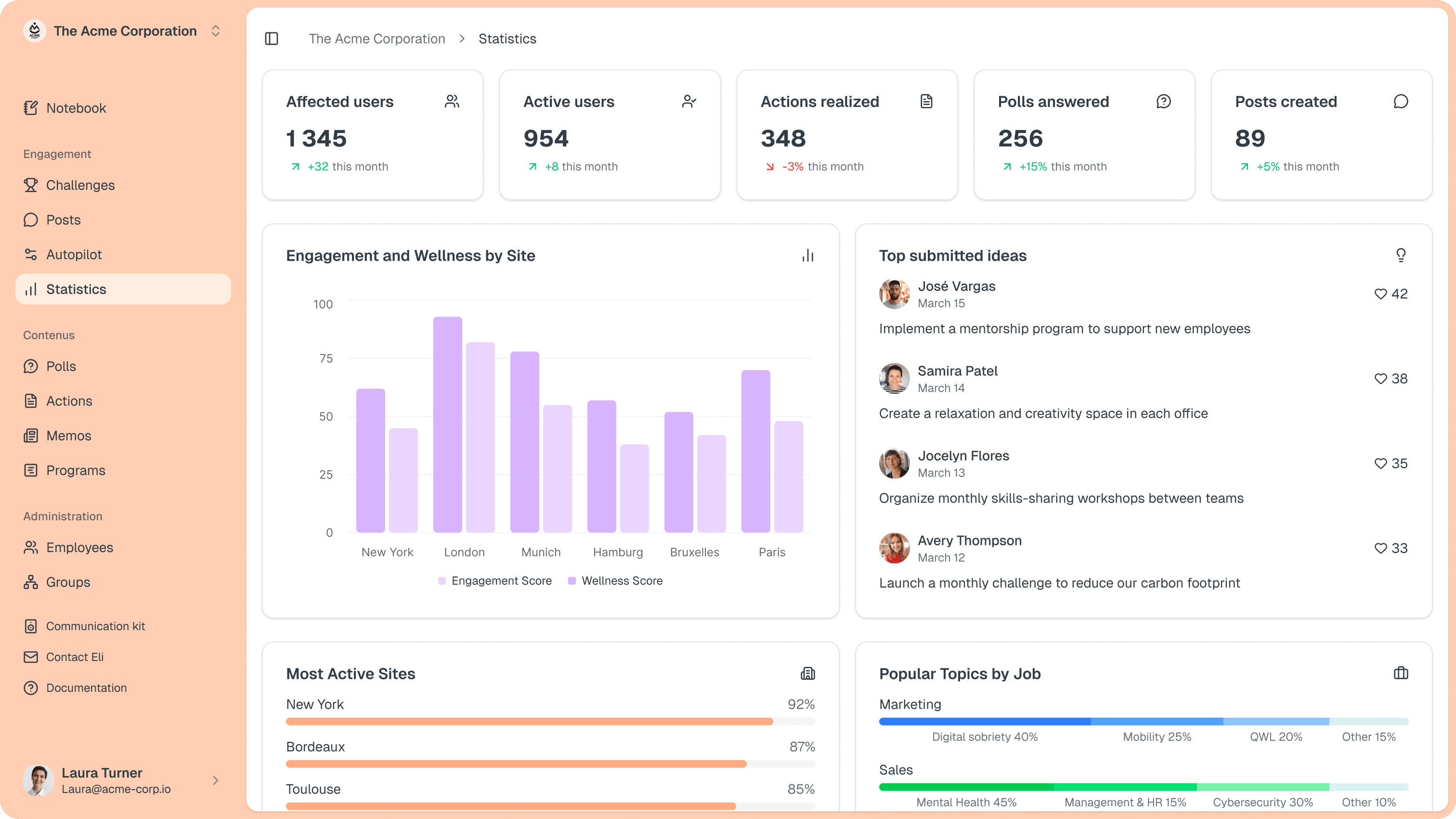This screenshot has height=819, width=1456.
Task: Click the Actions icon under Contenus
Action: pos(31,400)
